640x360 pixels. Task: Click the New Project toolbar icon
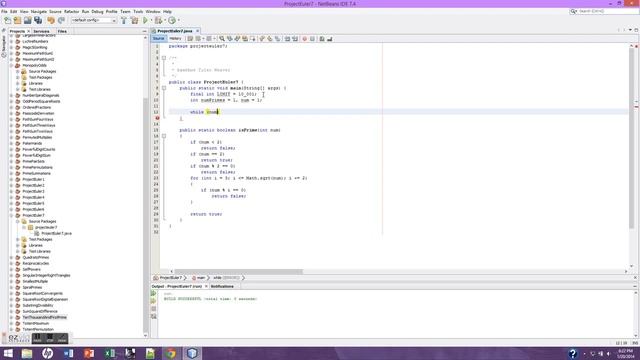click(x=18, y=20)
